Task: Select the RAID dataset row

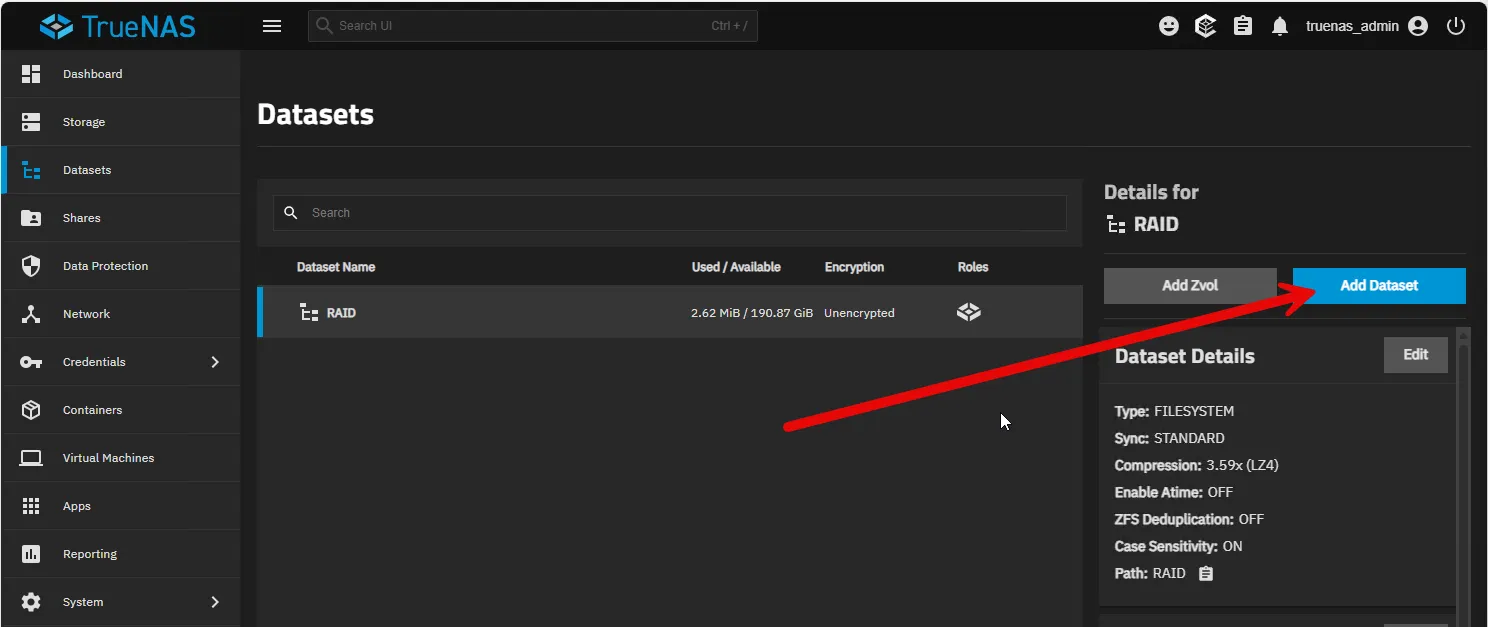Action: coord(500,313)
